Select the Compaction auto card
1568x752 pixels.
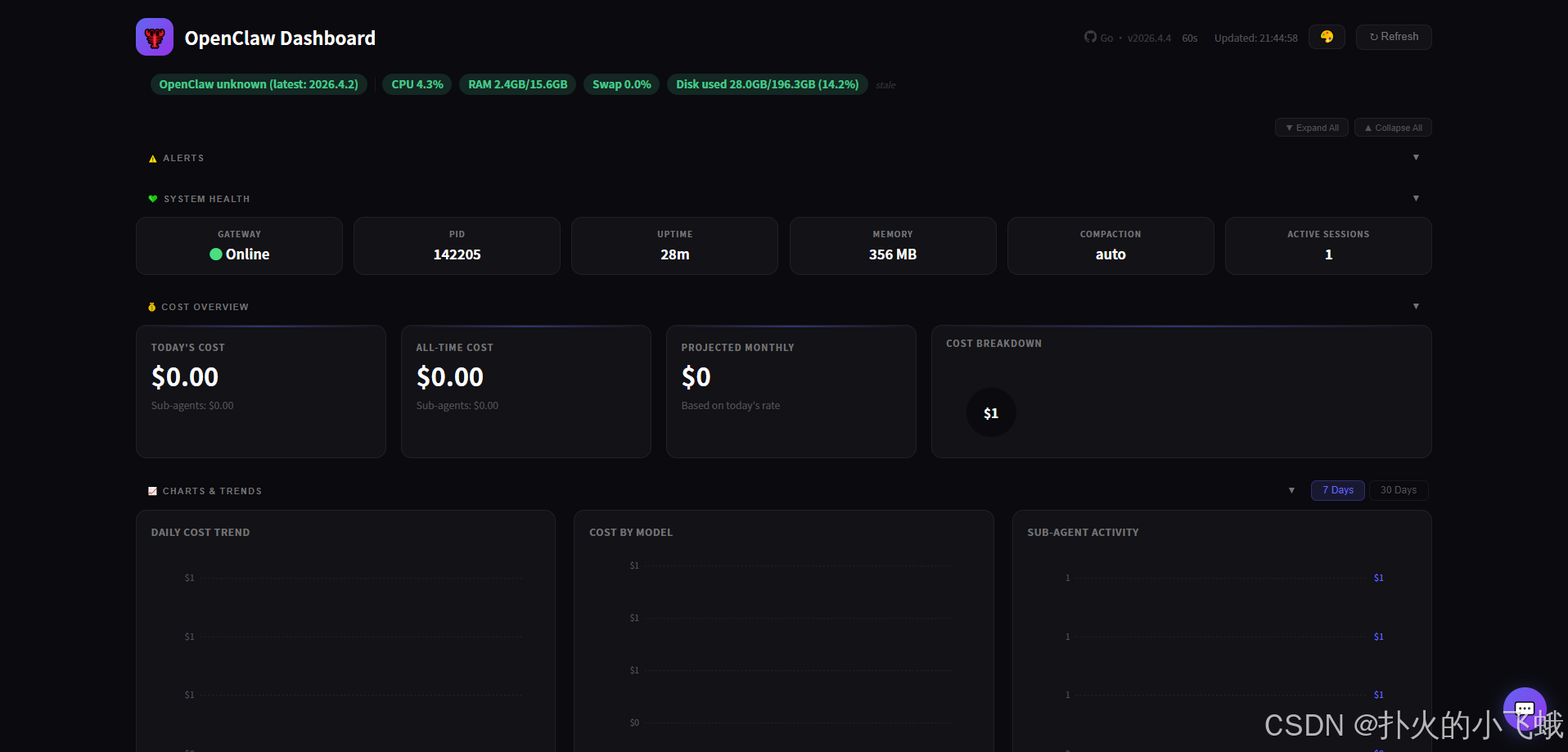coord(1111,245)
